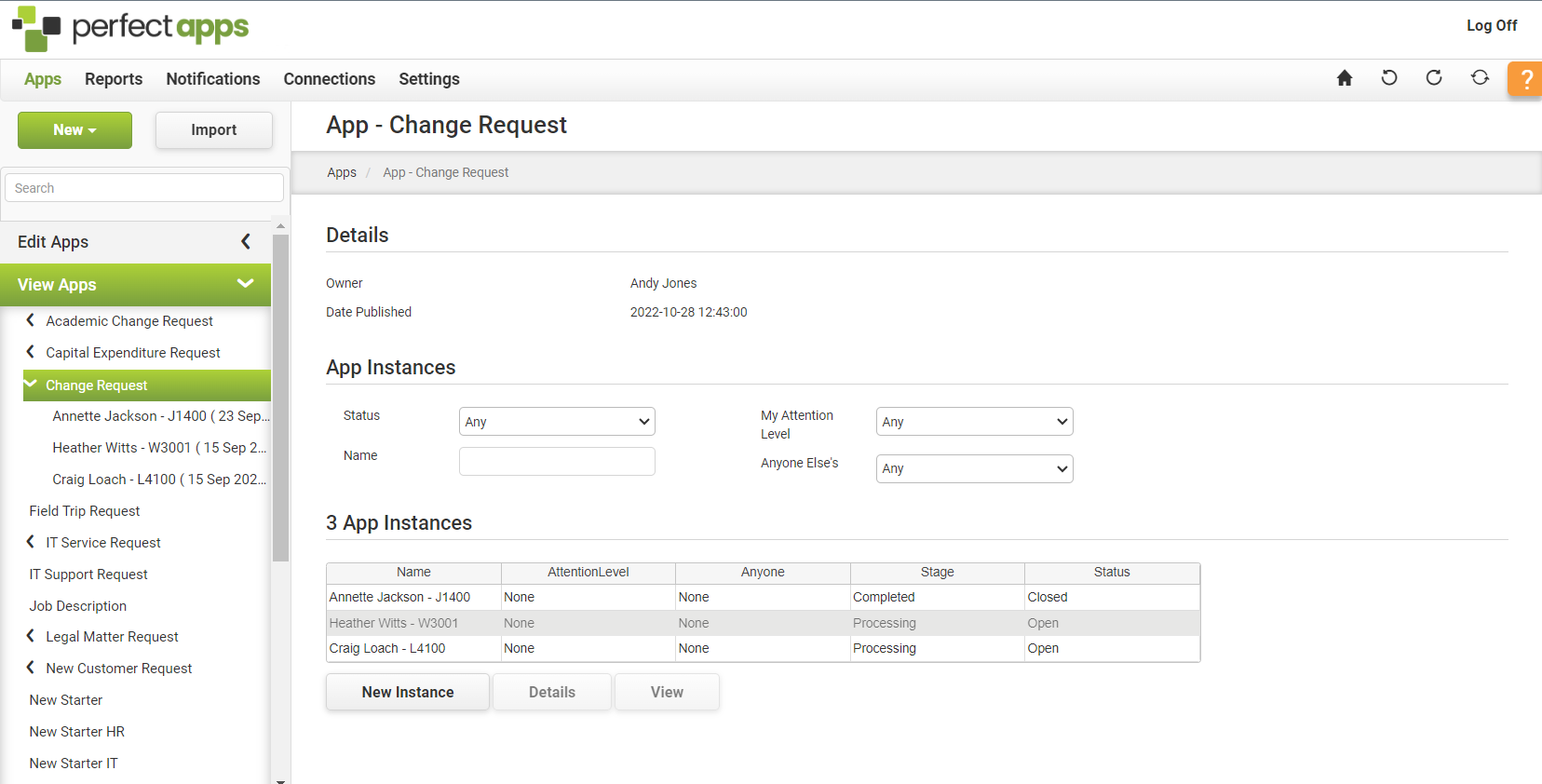
Task: Click the View button
Action: 667,692
